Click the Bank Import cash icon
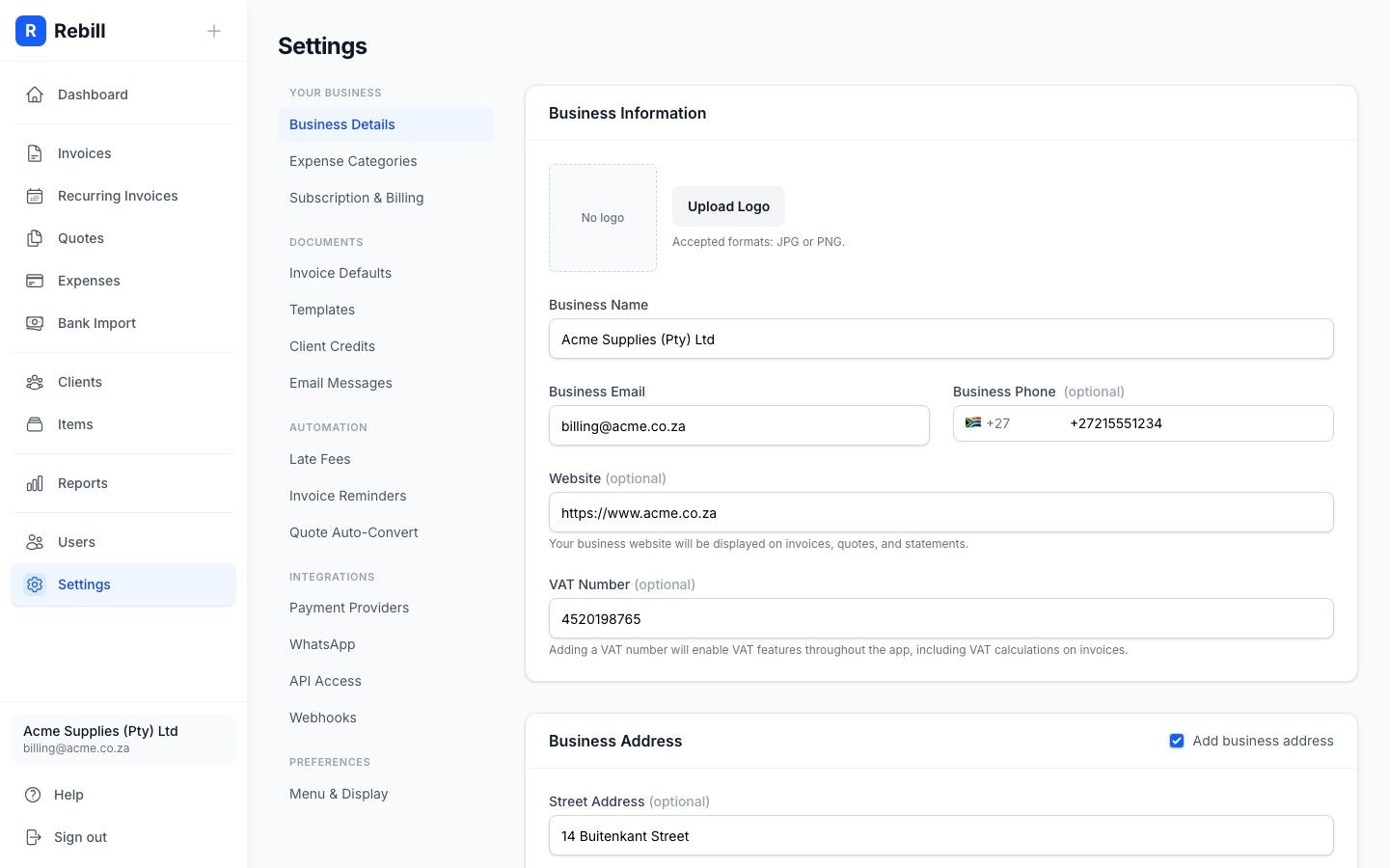The width and height of the screenshot is (1389, 868). 35,323
